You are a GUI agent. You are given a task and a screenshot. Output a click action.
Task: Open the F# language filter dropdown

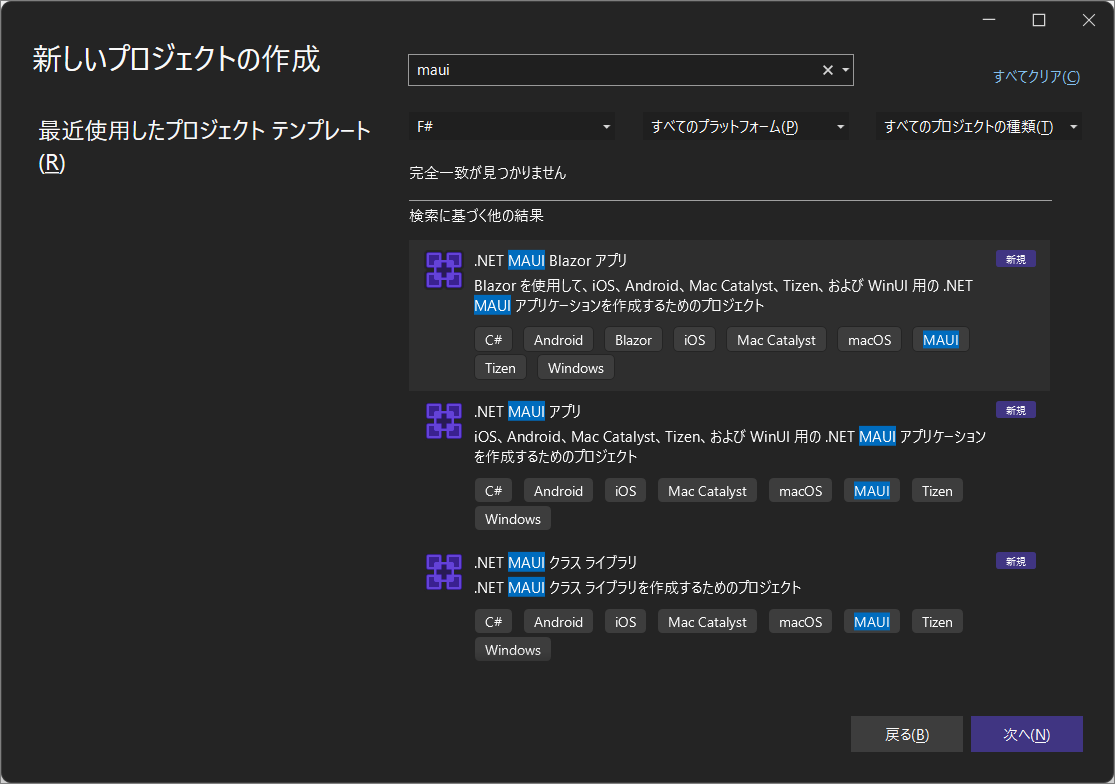[x=512, y=127]
